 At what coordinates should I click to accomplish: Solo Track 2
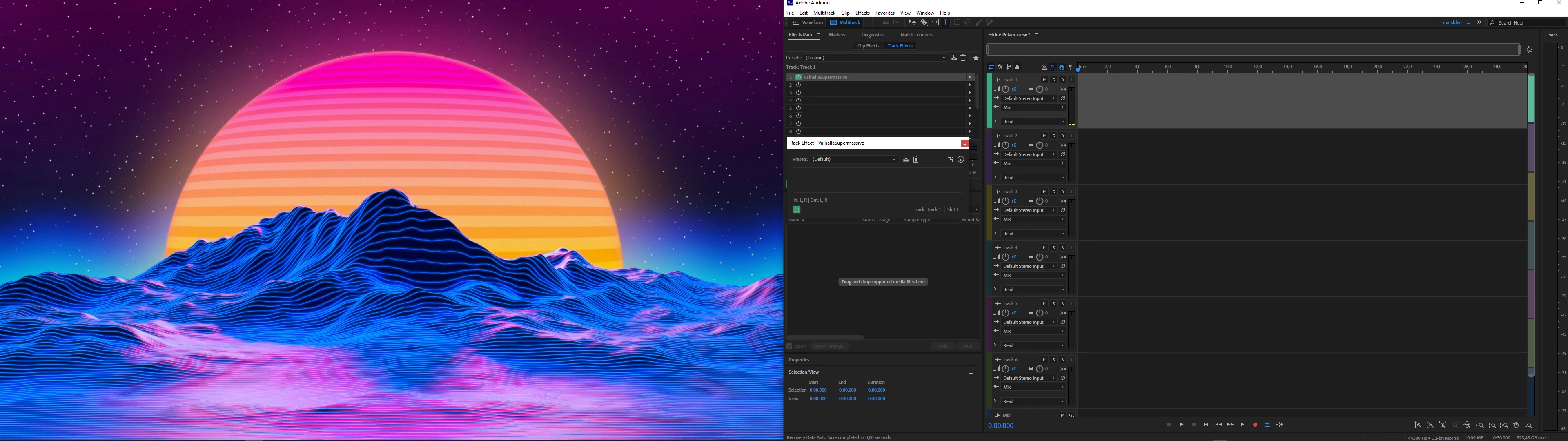point(1053,136)
